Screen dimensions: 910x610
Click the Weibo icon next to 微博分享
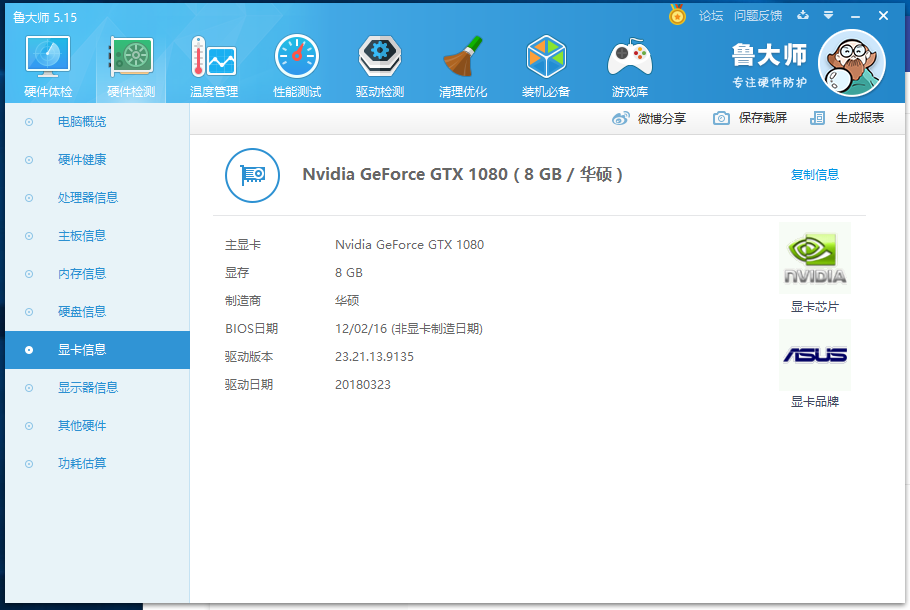620,118
